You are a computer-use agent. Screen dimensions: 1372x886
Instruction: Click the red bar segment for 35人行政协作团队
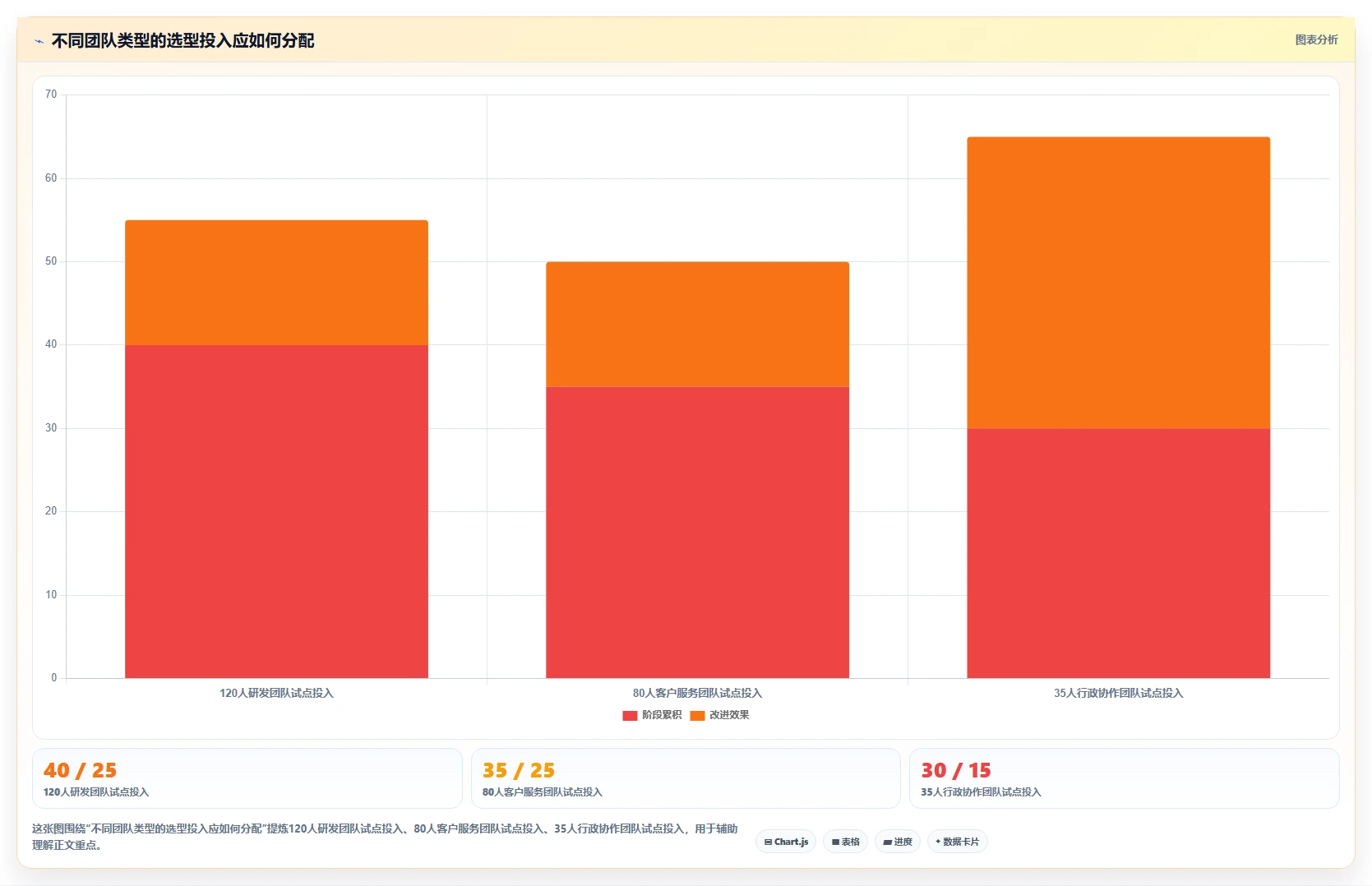pos(1118,553)
